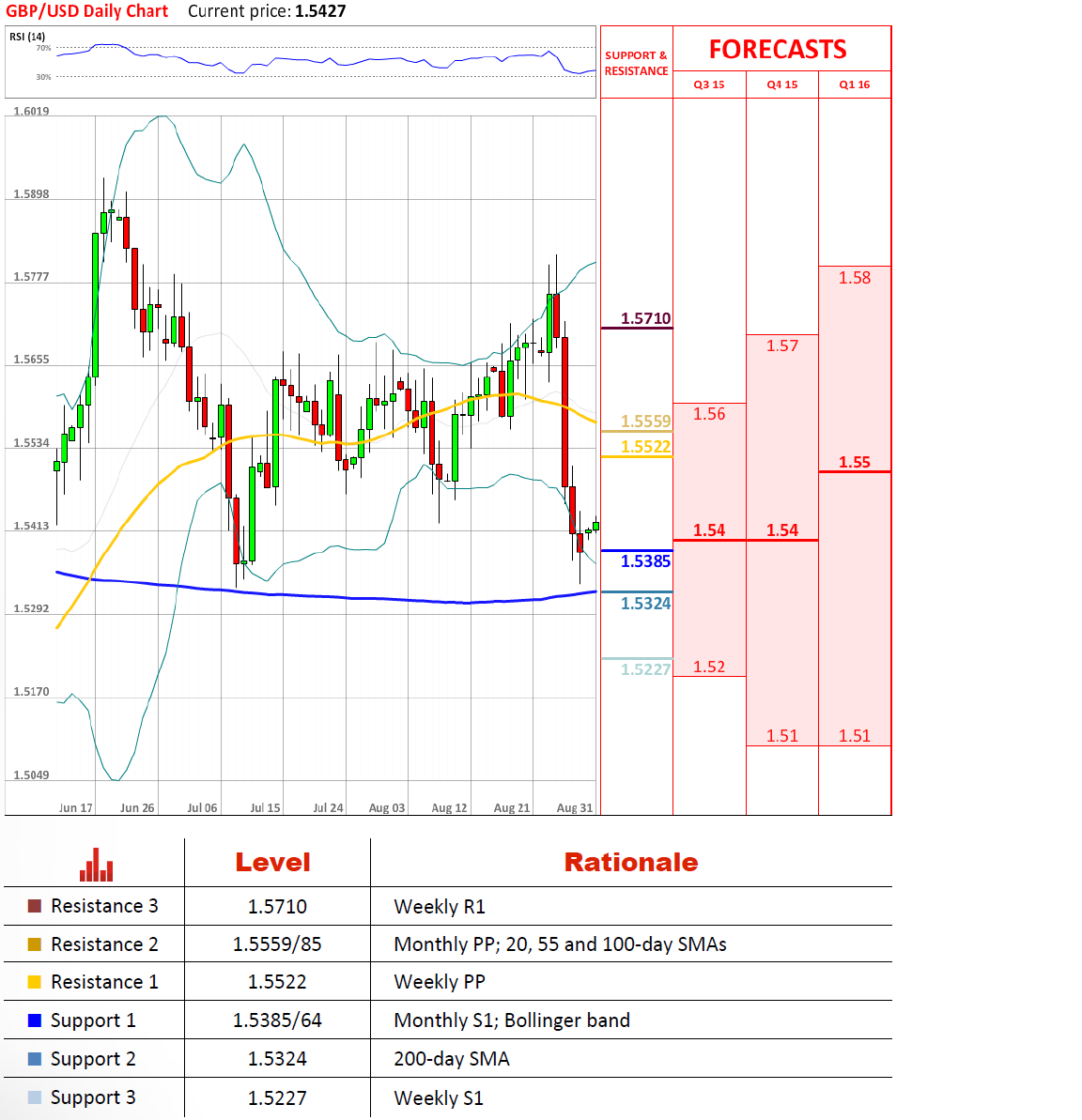Click the 'Weekly R1' rationale
1082x1120 pixels.
[x=440, y=907]
